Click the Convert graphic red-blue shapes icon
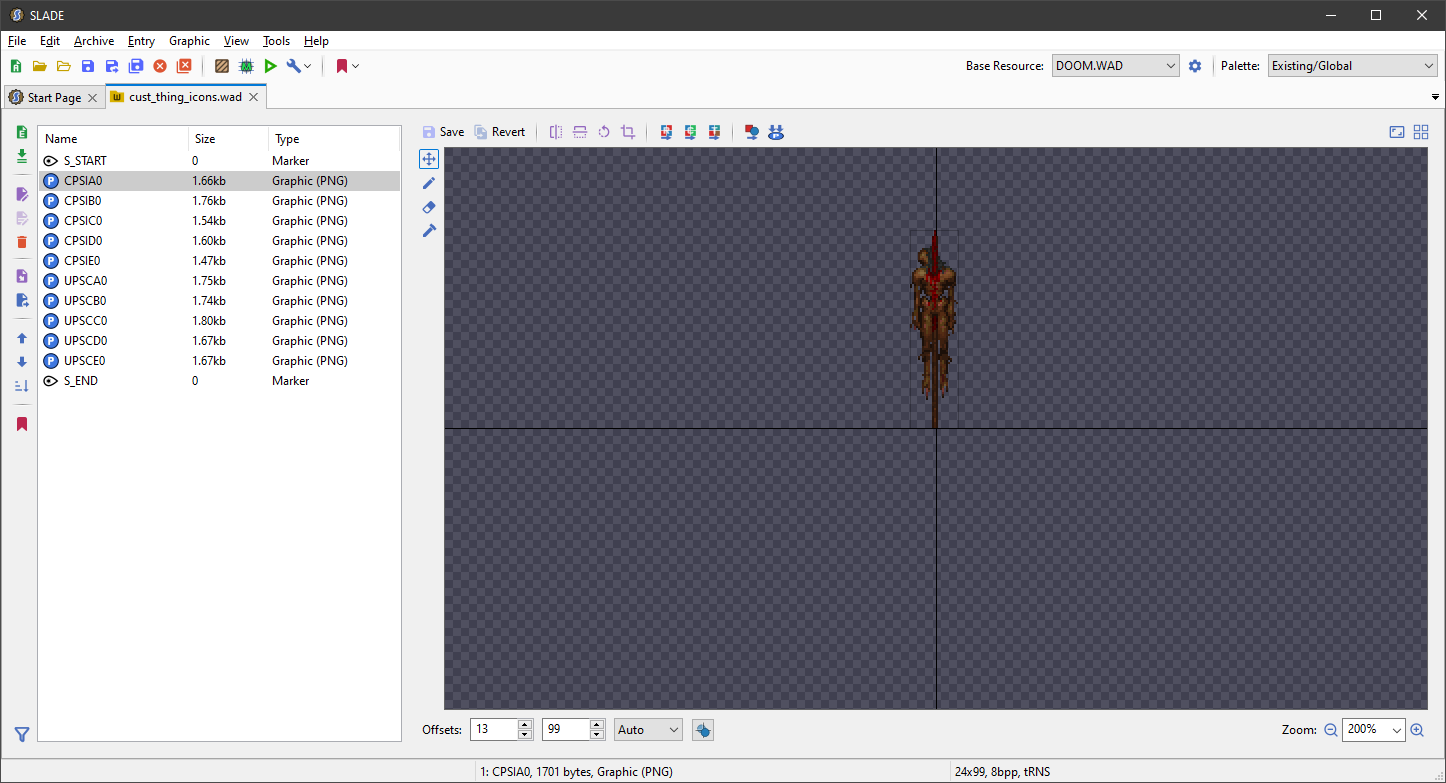The height and width of the screenshot is (783, 1446). point(752,132)
